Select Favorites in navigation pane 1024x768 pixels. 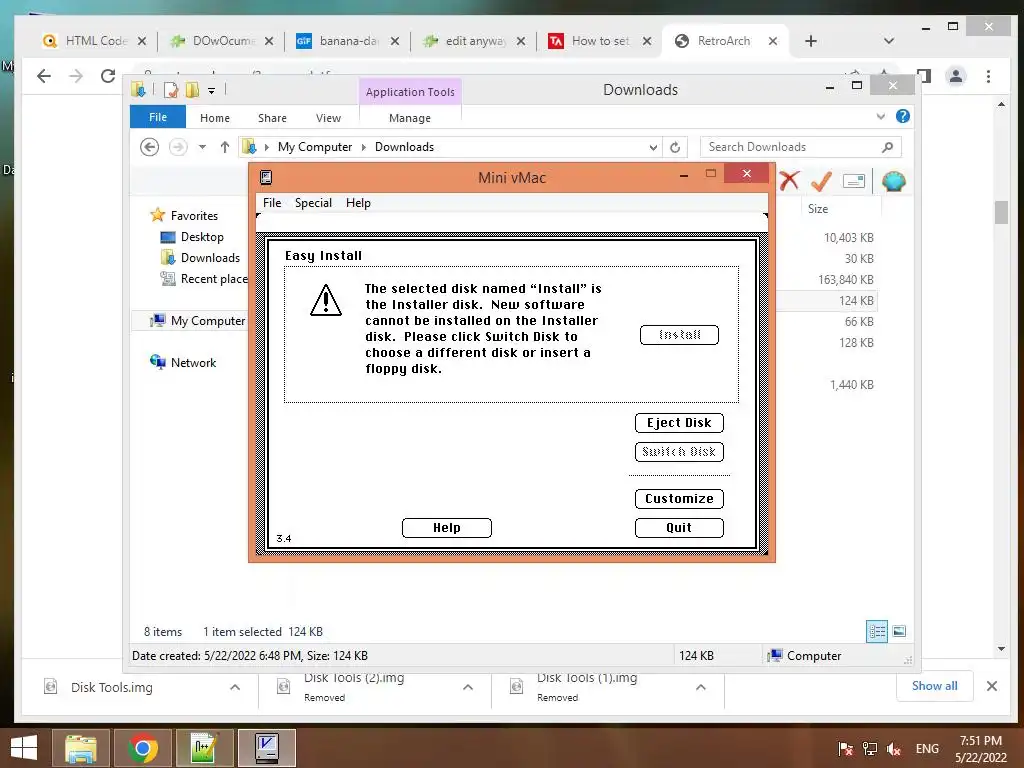[x=194, y=216]
